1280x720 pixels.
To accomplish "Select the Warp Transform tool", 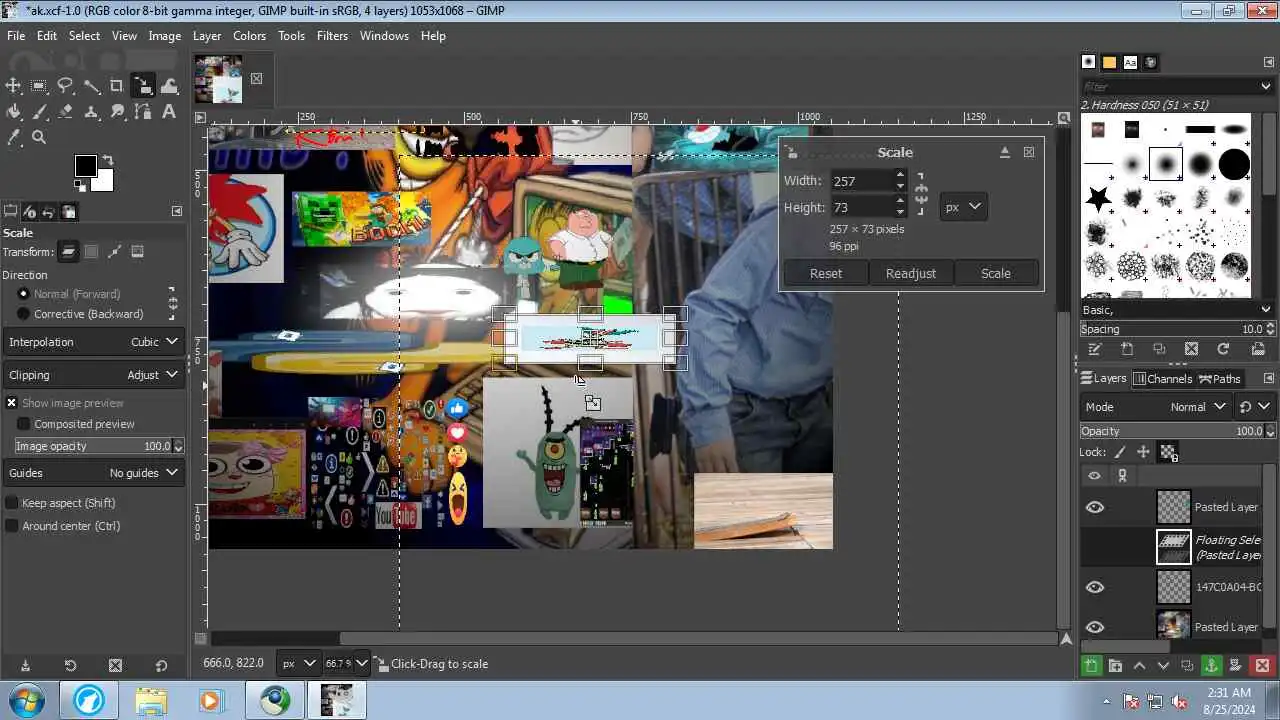I will [x=169, y=86].
